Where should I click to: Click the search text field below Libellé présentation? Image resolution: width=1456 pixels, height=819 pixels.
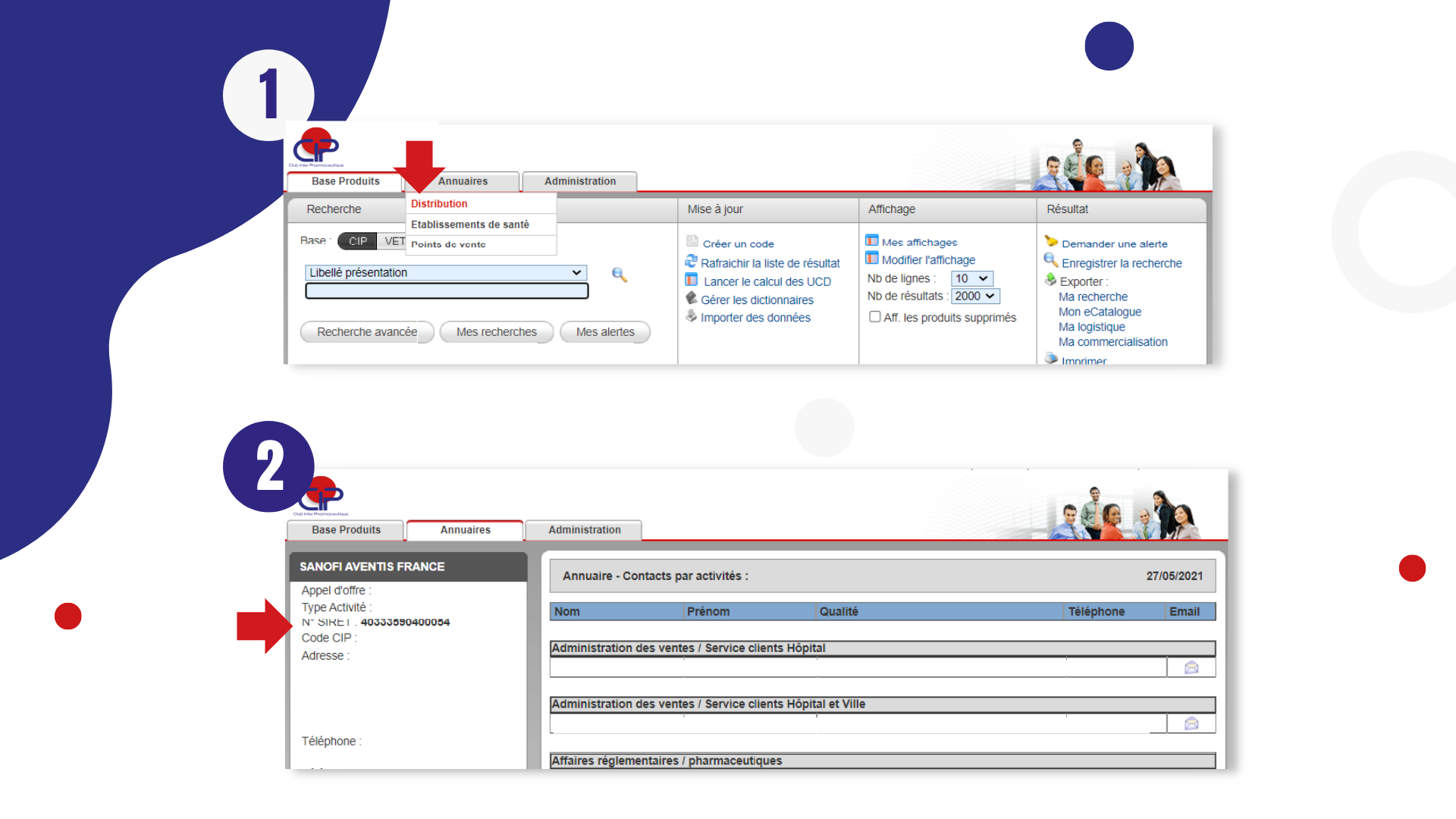click(447, 291)
